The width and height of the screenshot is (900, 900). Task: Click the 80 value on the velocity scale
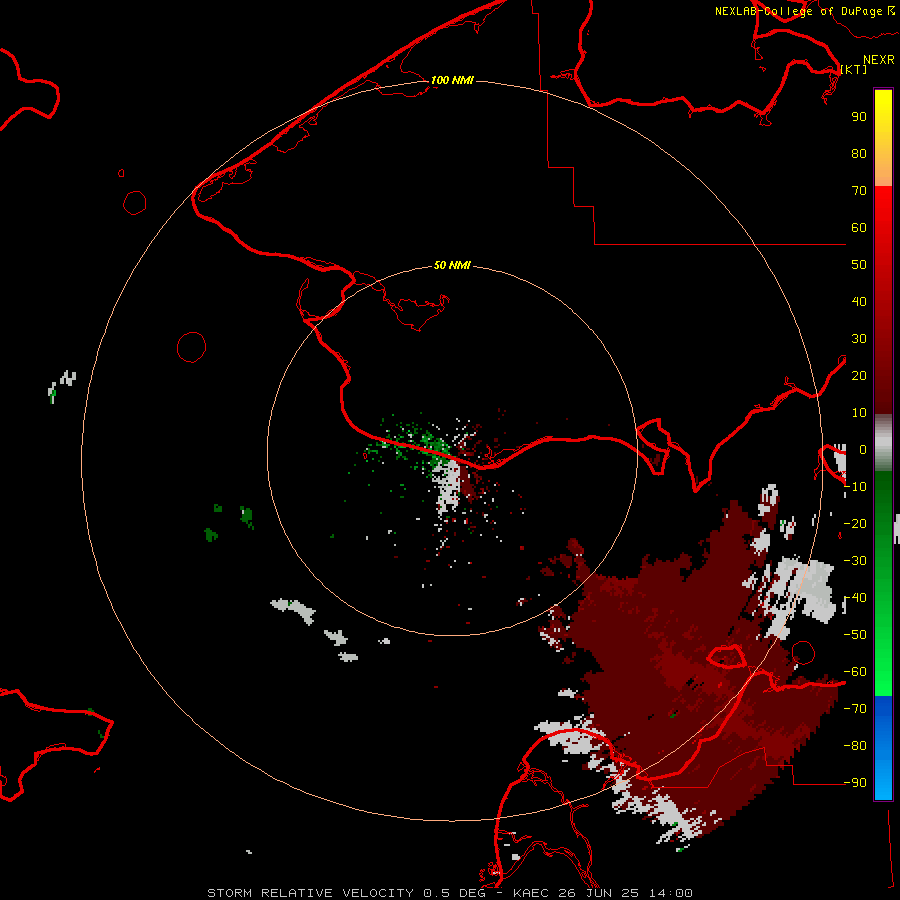coord(859,153)
